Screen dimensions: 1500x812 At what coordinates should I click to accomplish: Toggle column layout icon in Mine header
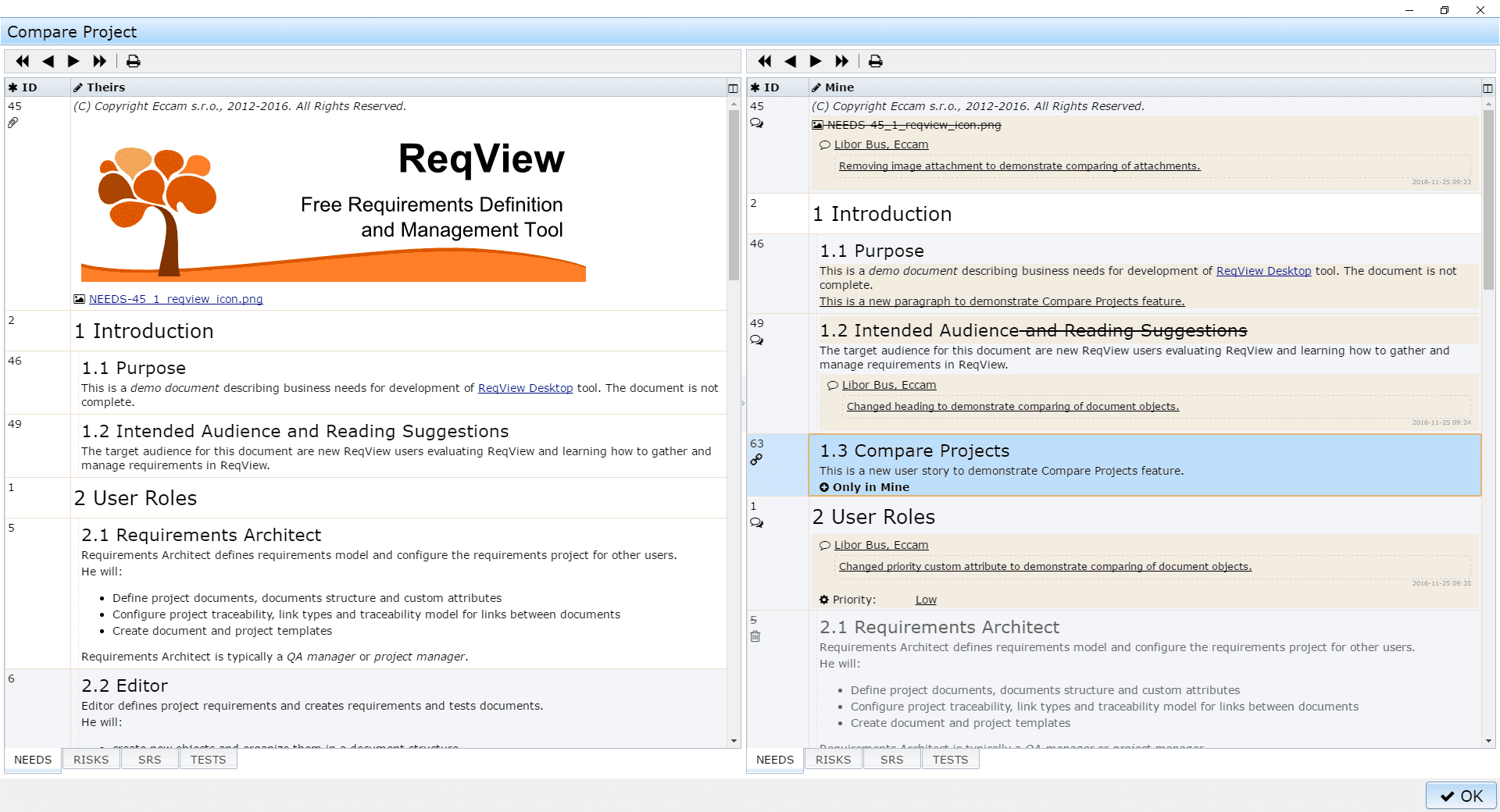pyautogui.click(x=1487, y=88)
